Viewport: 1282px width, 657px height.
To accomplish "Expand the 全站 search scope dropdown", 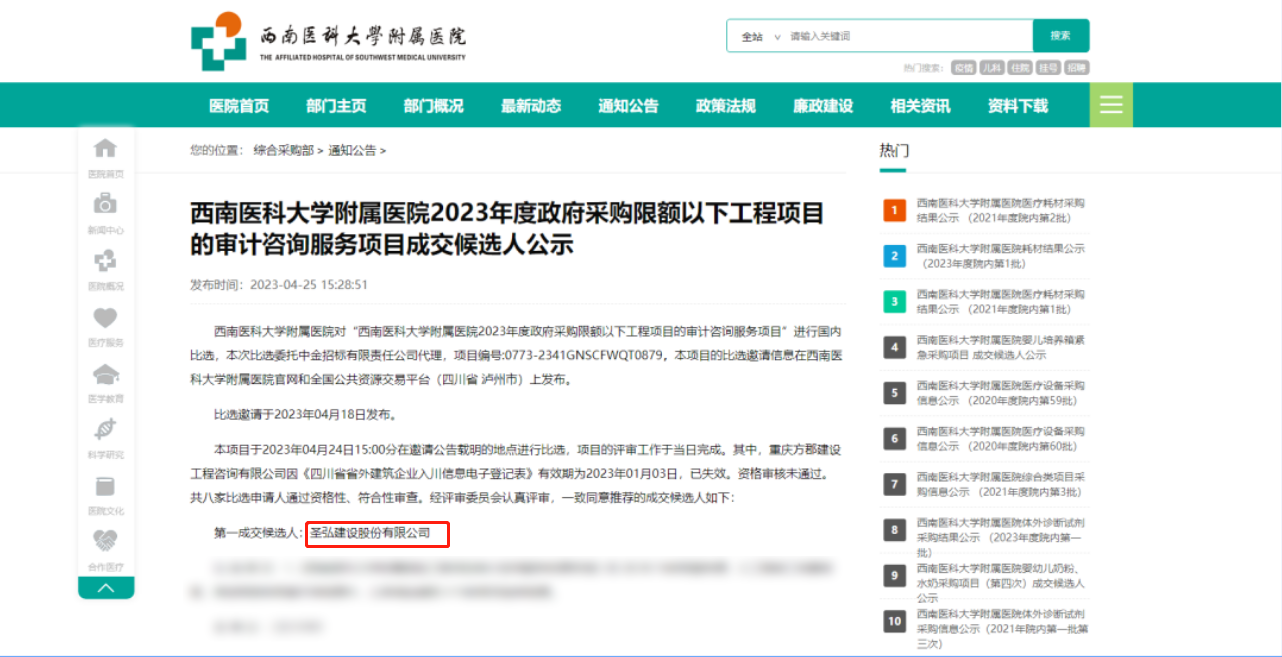I will click(760, 36).
